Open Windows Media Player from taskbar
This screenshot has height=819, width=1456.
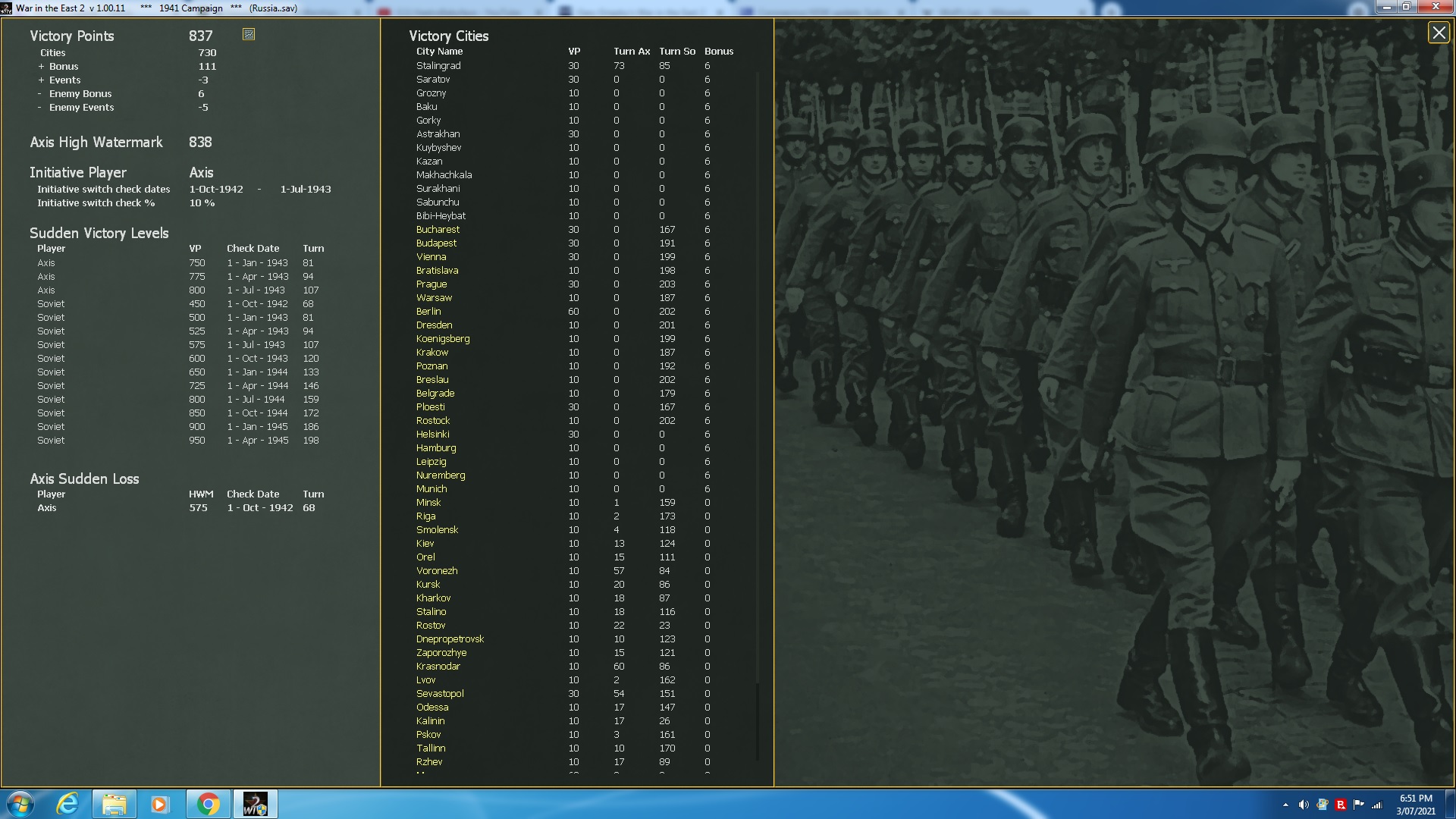159,804
